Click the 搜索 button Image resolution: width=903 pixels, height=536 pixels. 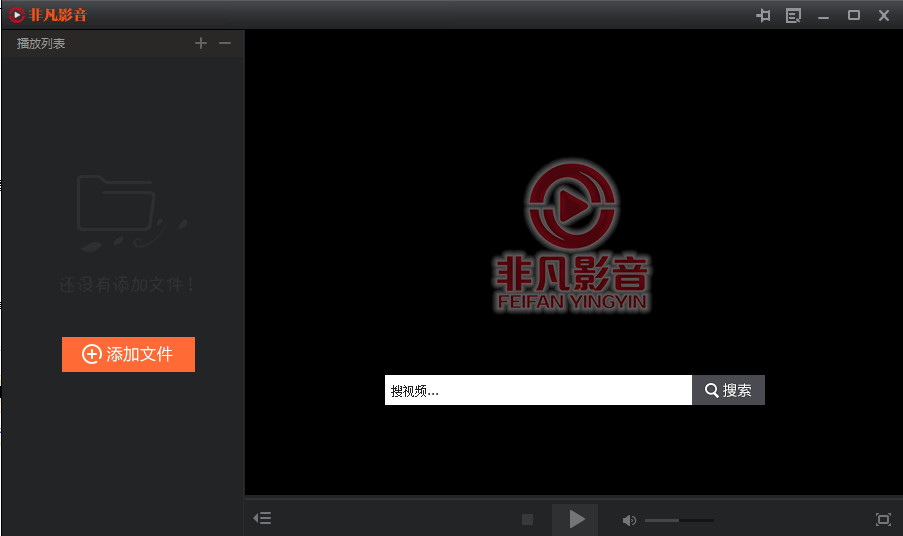tap(729, 390)
